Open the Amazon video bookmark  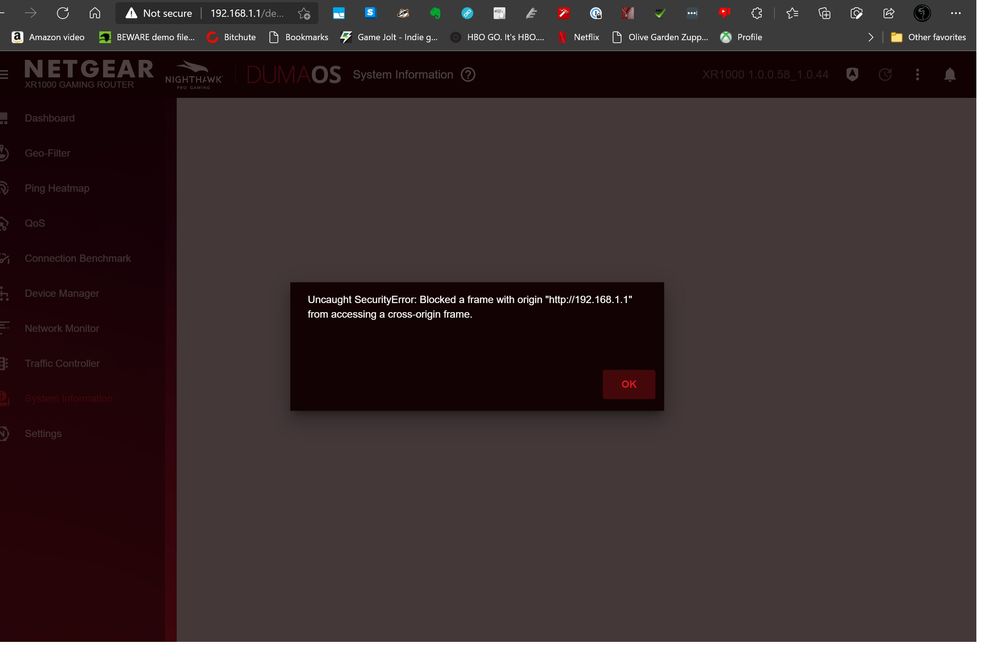pos(48,37)
